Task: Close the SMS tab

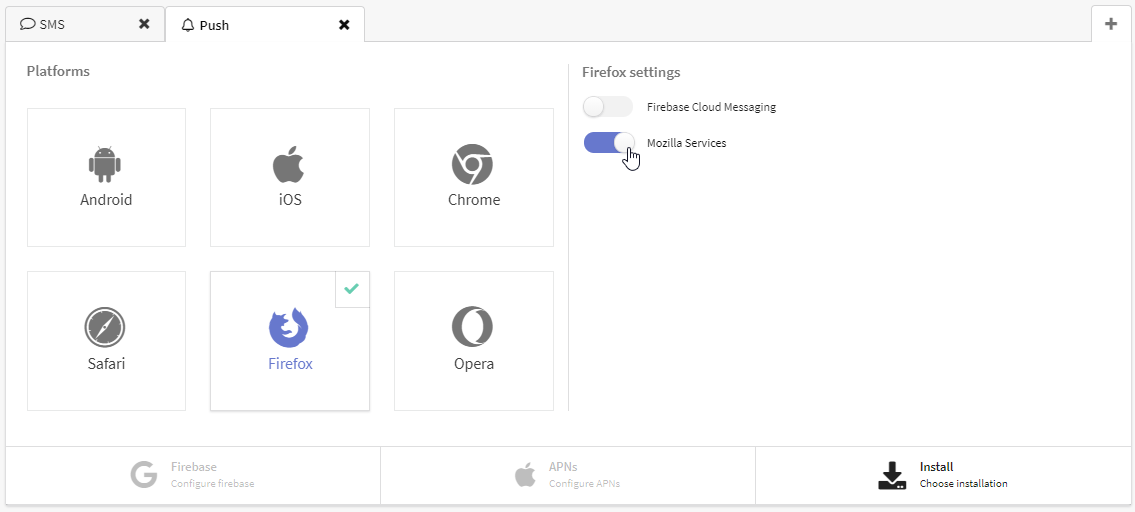Action: [144, 24]
